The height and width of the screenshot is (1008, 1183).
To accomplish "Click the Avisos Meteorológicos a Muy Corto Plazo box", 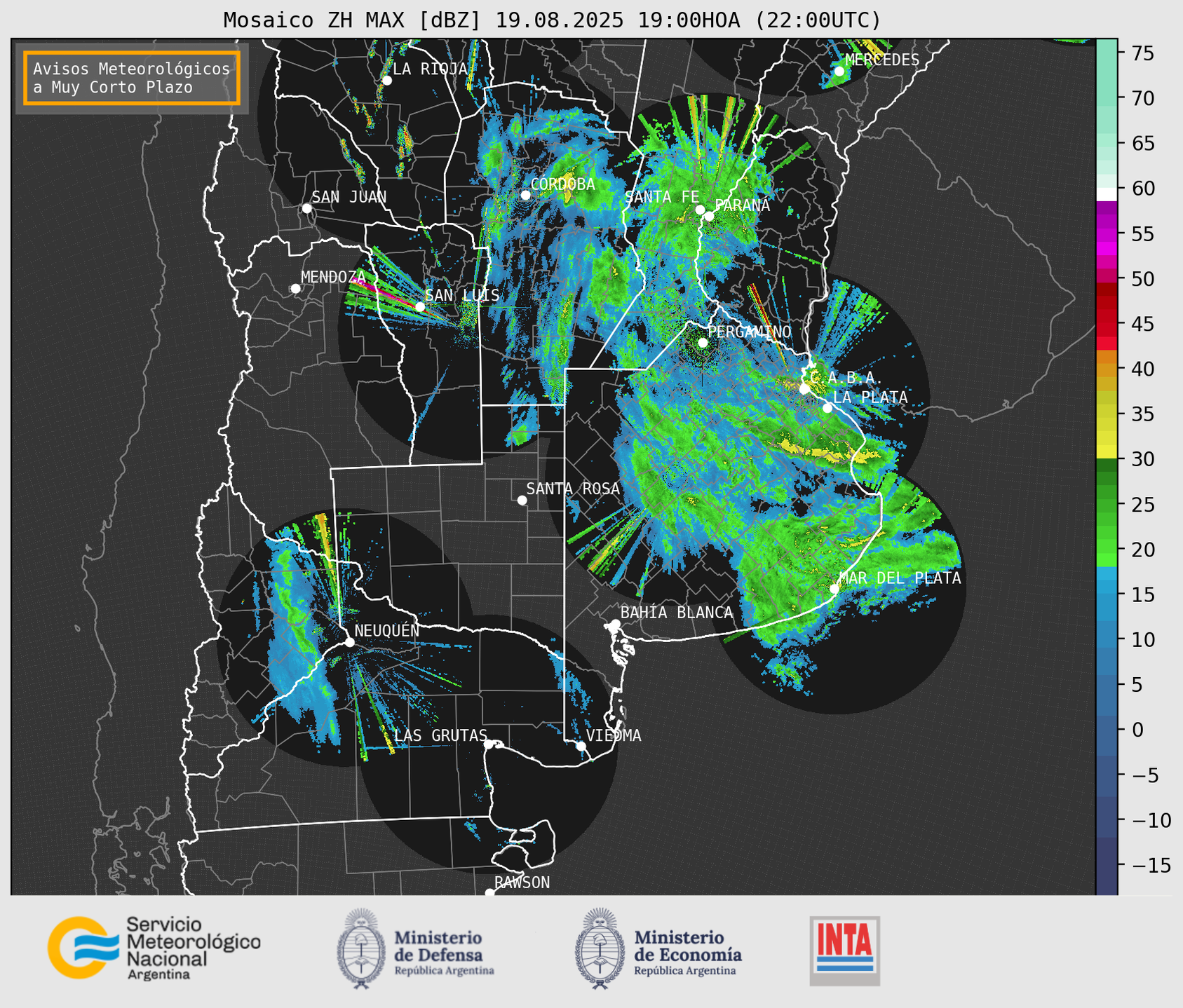I will (132, 78).
